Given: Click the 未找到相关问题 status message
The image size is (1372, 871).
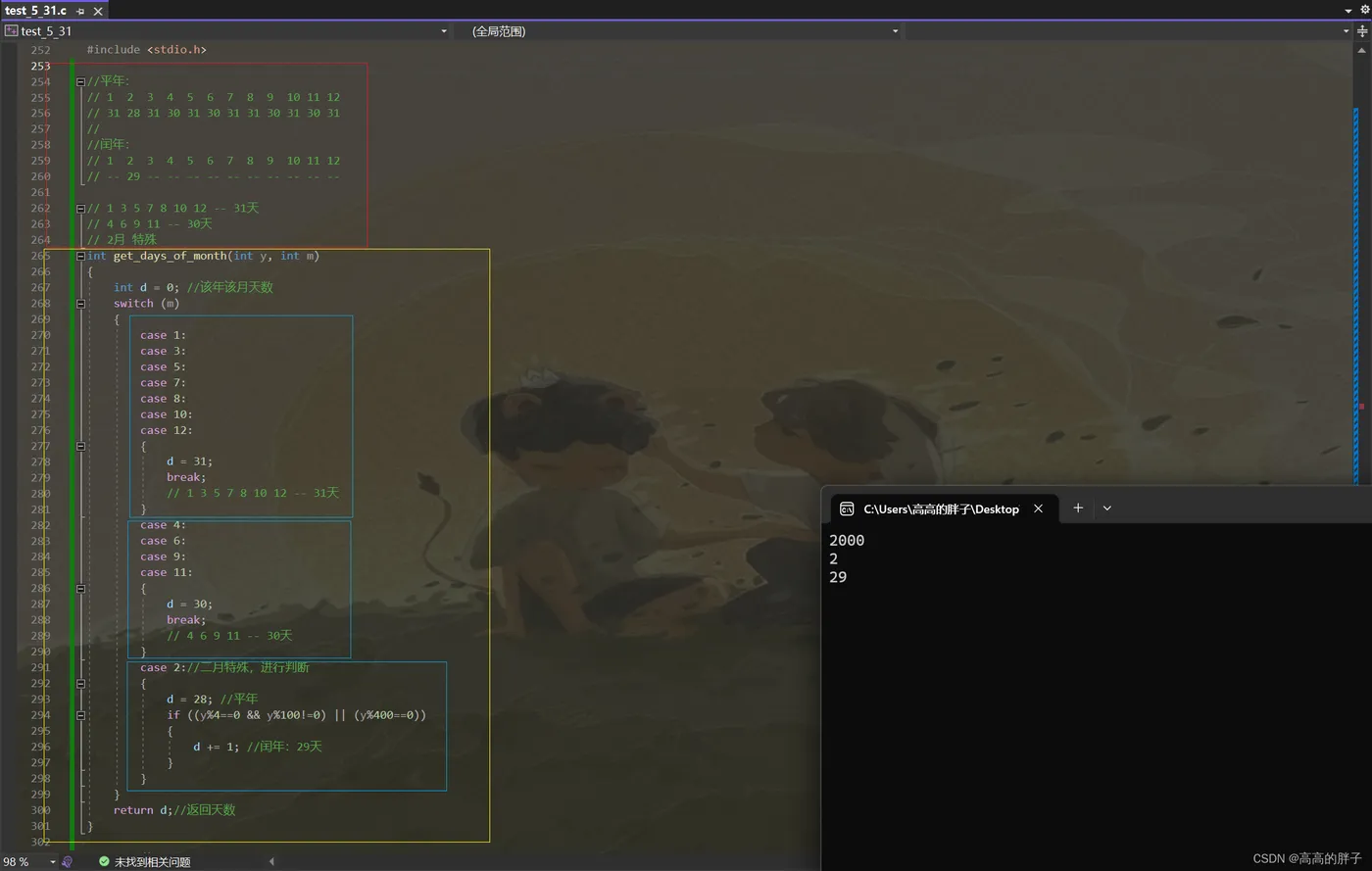Looking at the screenshot, I should pos(152,862).
